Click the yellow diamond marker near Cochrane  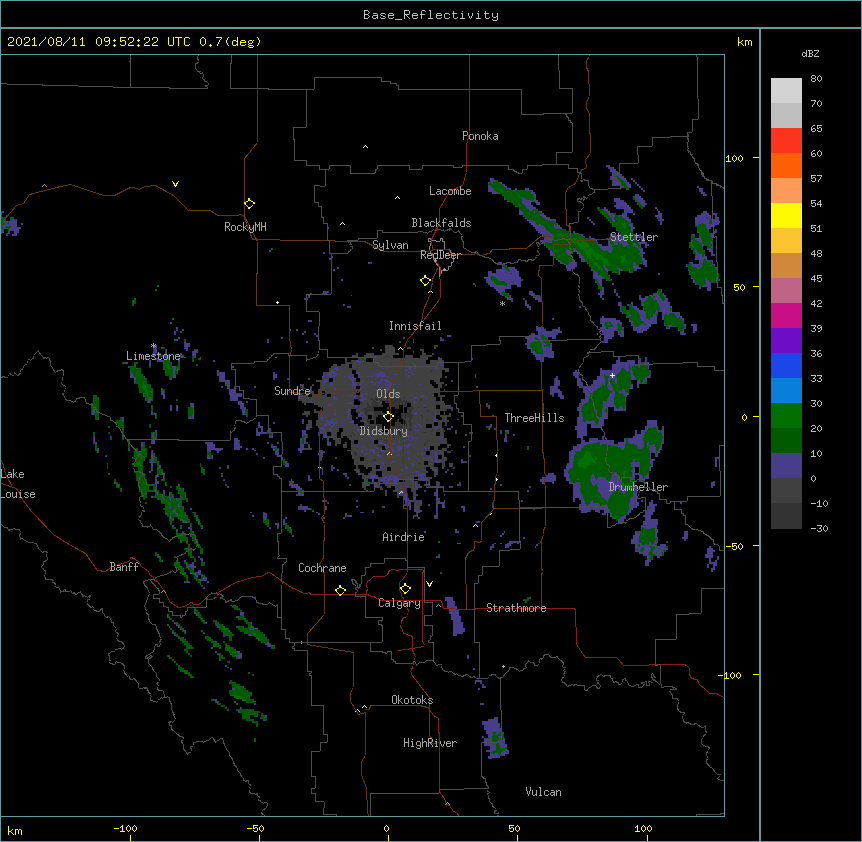tap(340, 590)
